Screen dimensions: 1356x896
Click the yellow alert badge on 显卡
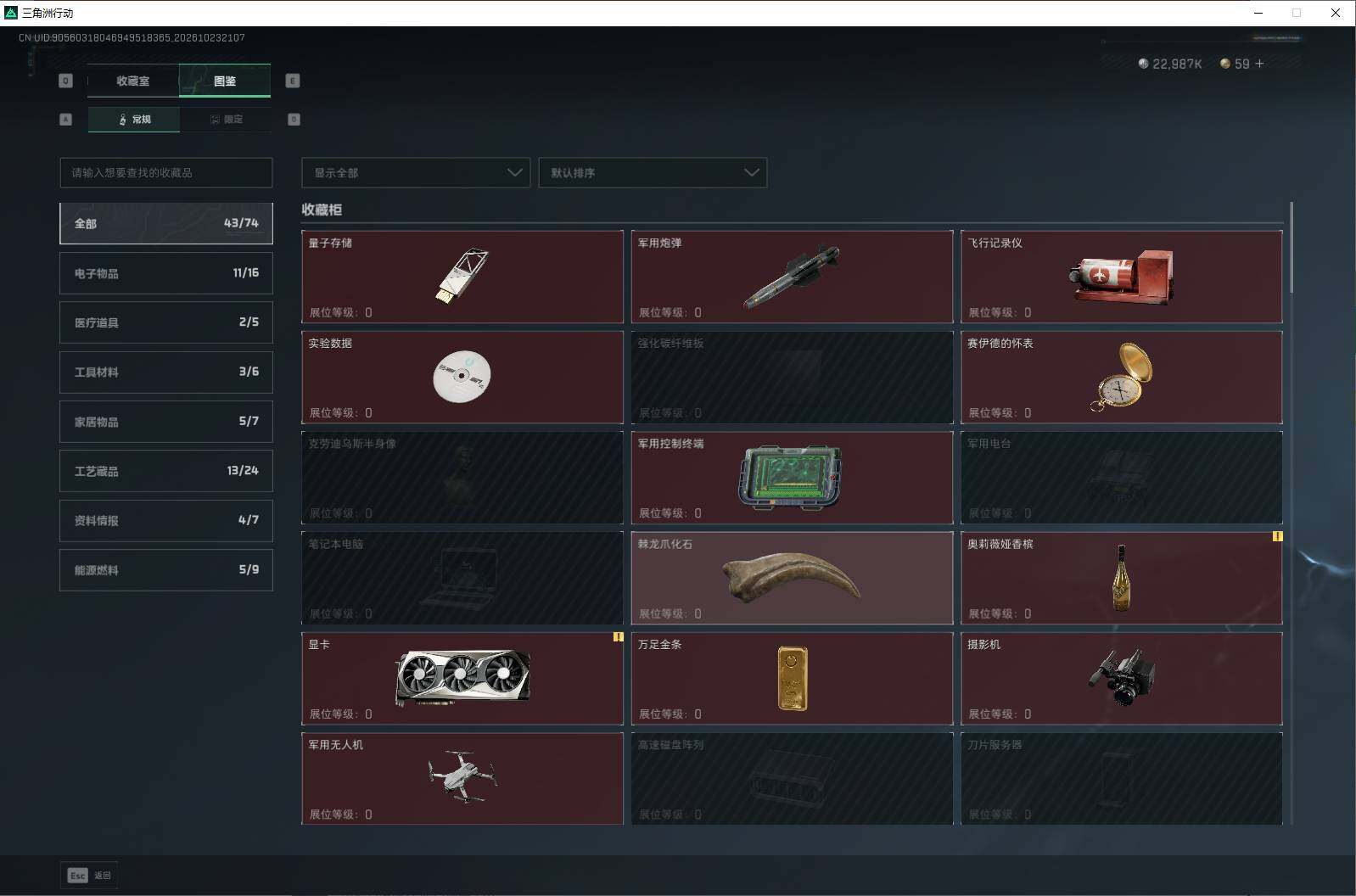pyautogui.click(x=618, y=636)
